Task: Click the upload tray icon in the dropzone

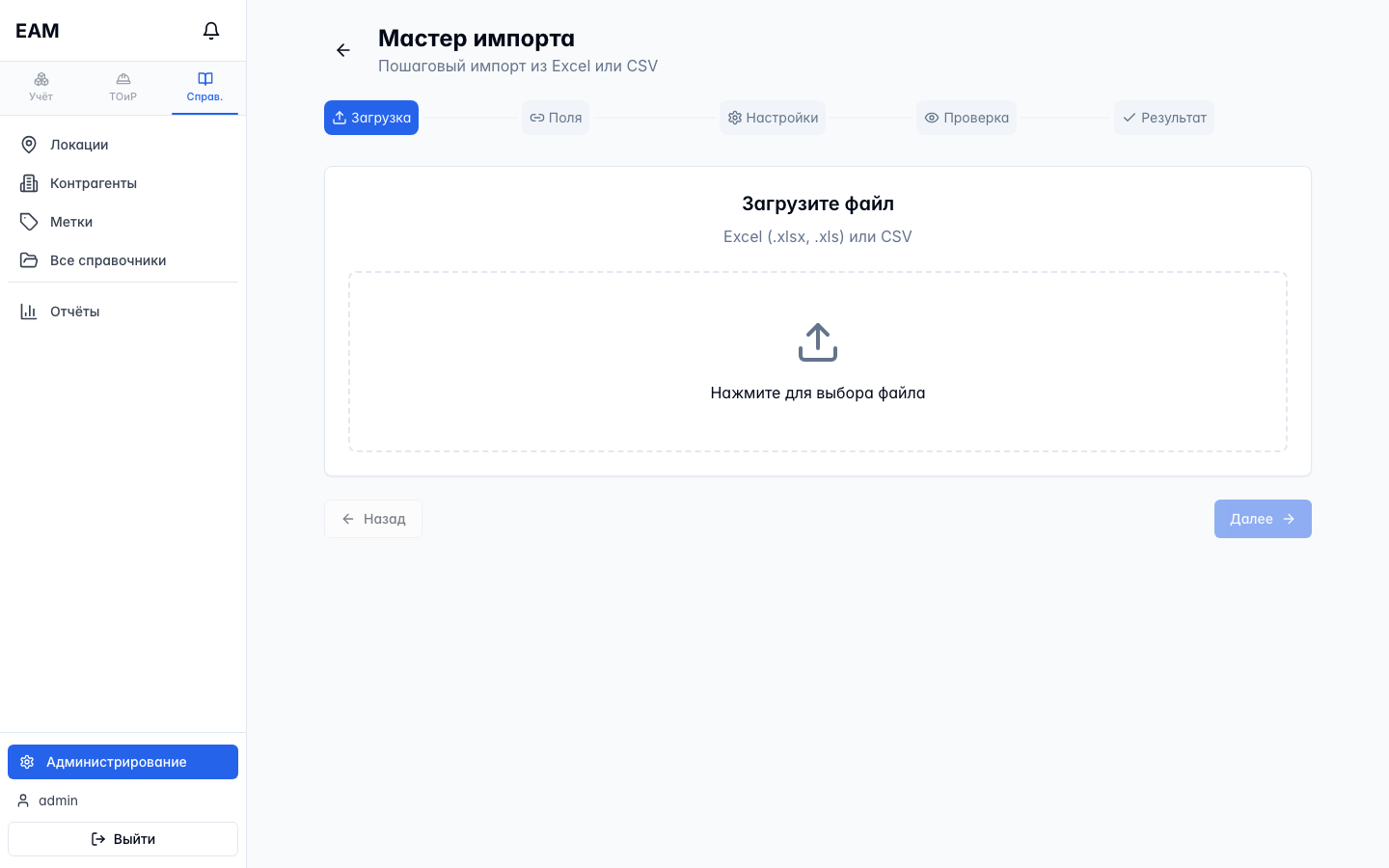Action: tap(818, 342)
